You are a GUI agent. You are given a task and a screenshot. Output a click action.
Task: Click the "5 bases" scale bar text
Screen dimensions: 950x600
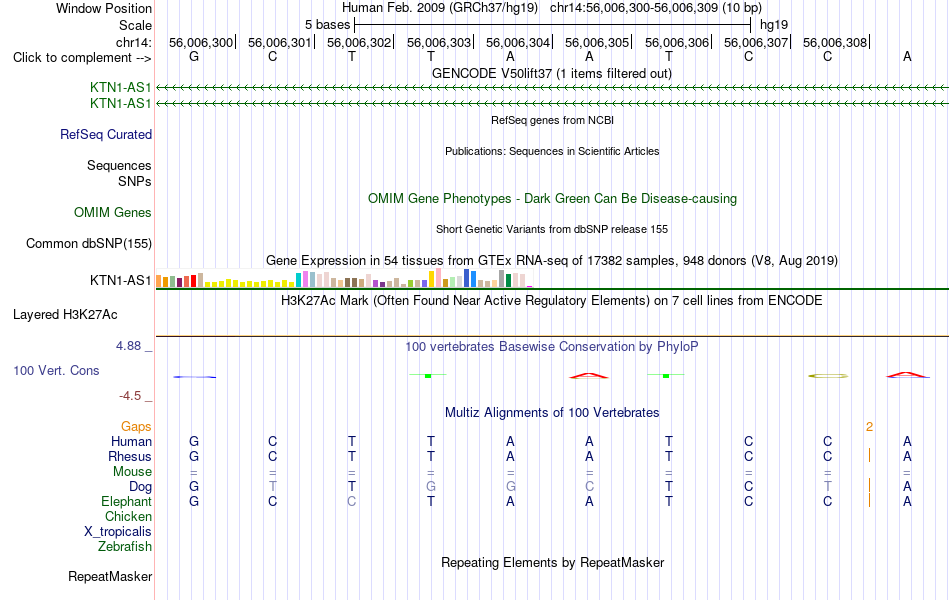pos(327,25)
